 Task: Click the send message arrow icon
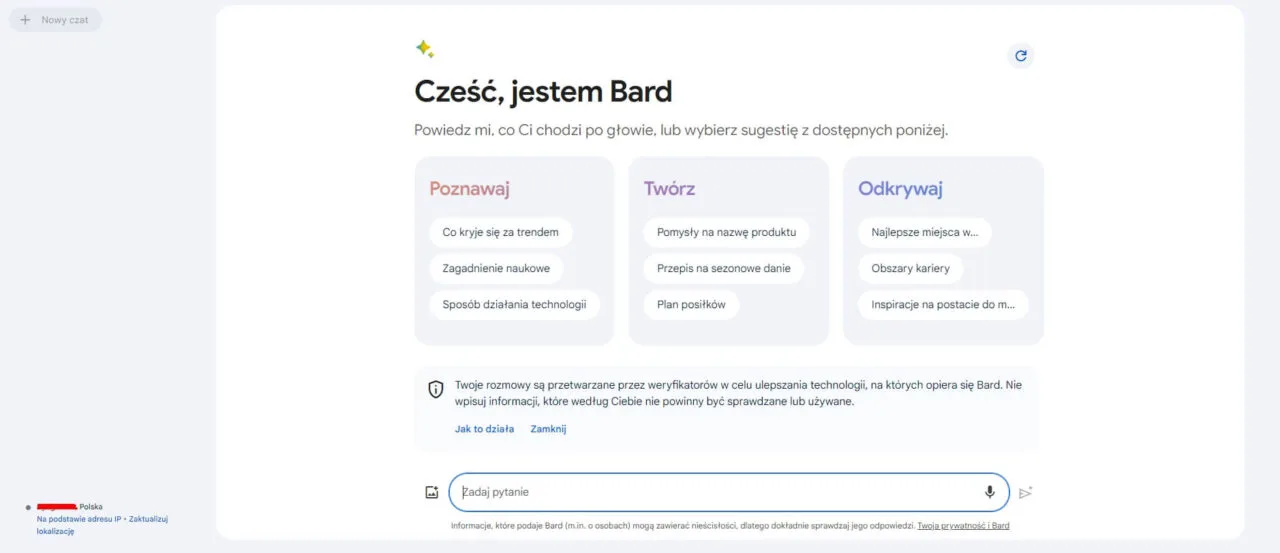(x=1025, y=492)
